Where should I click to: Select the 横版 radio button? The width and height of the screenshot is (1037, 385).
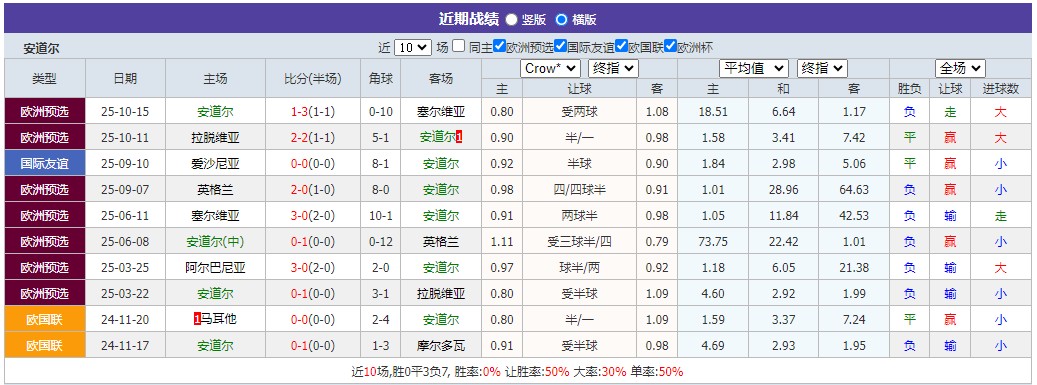[x=561, y=19]
